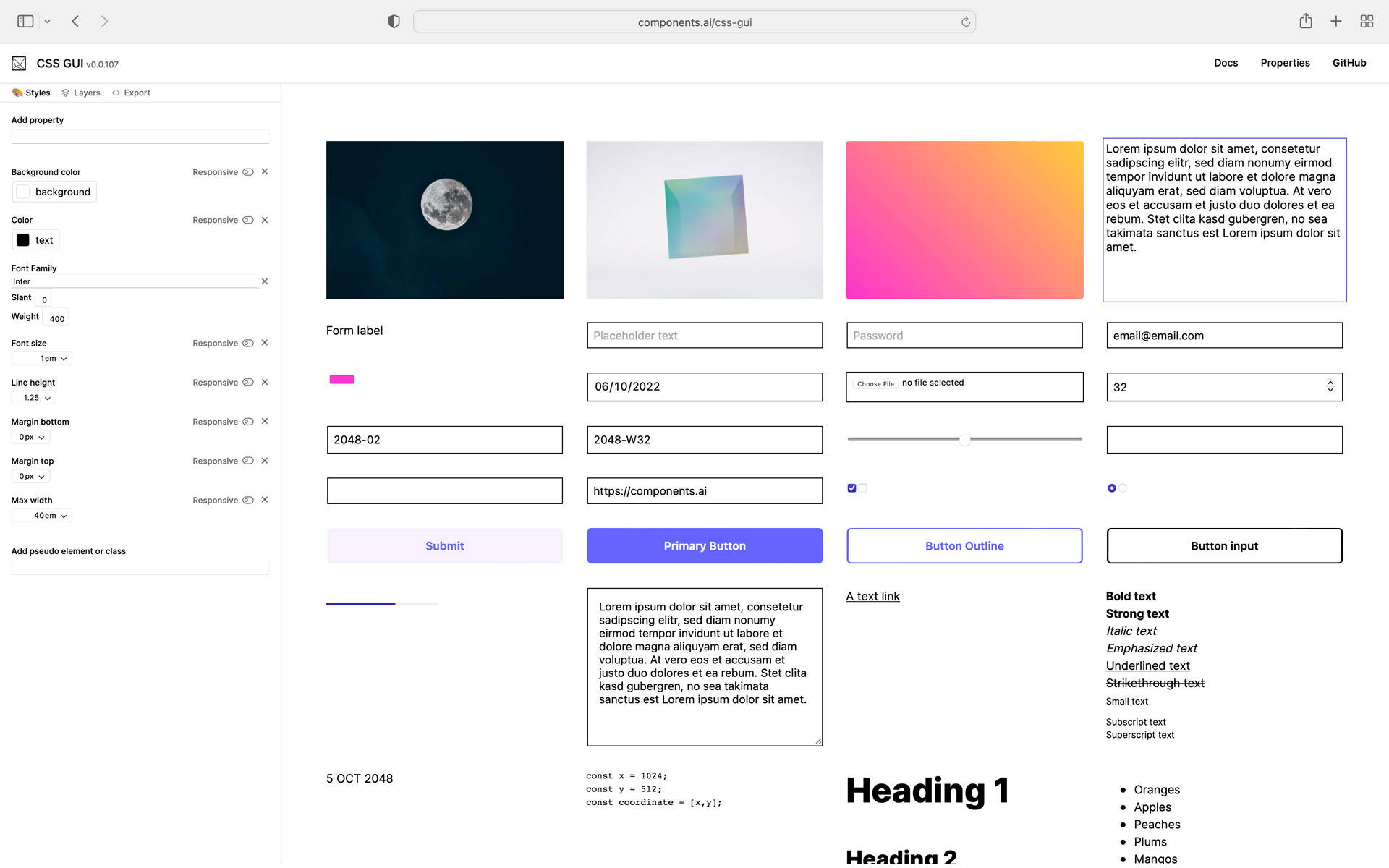Viewport: 1389px width, 868px height.
Task: Toggle the browser sidebar icon
Action: [x=25, y=21]
